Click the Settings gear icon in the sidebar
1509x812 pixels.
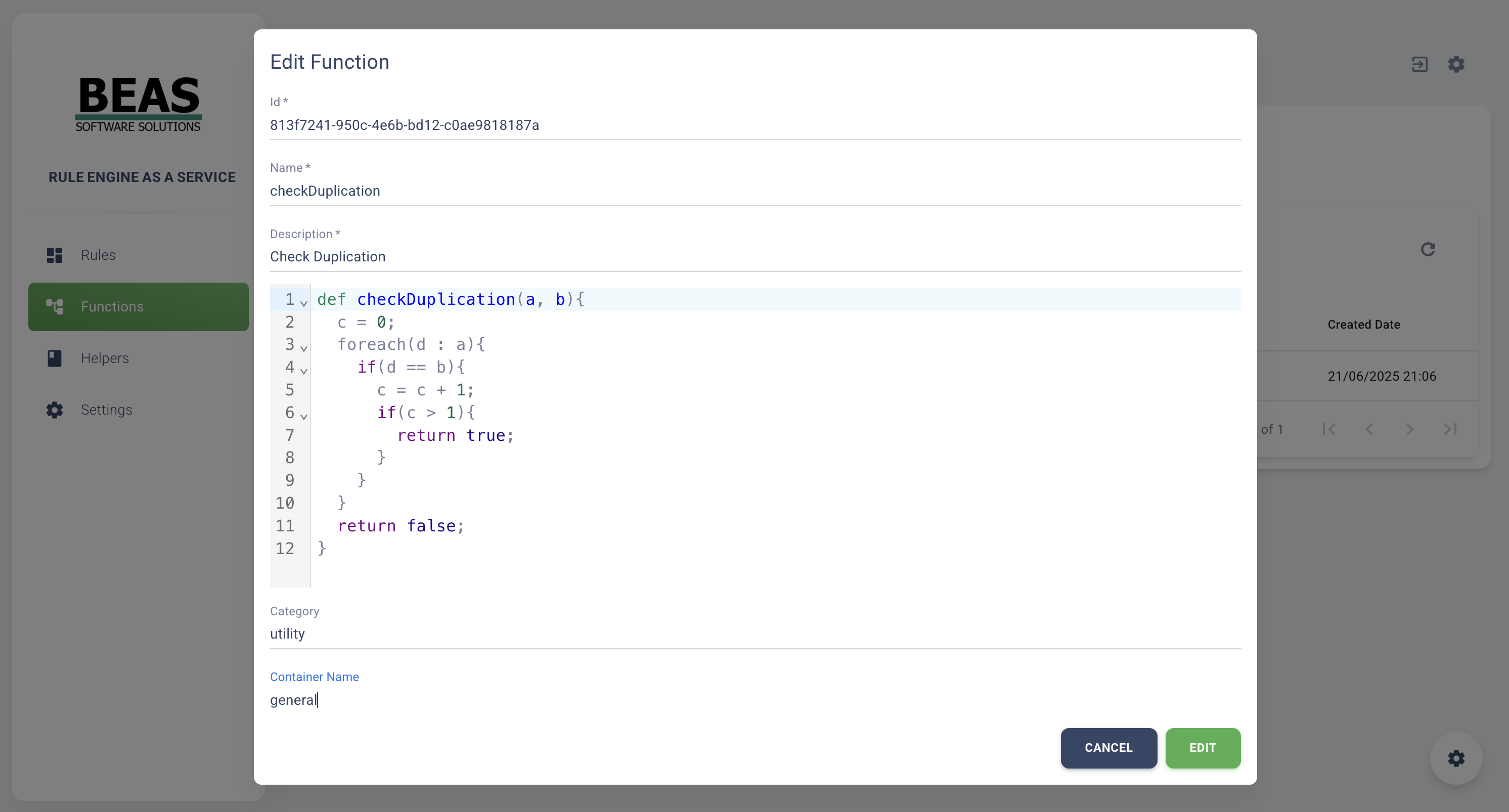[x=55, y=410]
